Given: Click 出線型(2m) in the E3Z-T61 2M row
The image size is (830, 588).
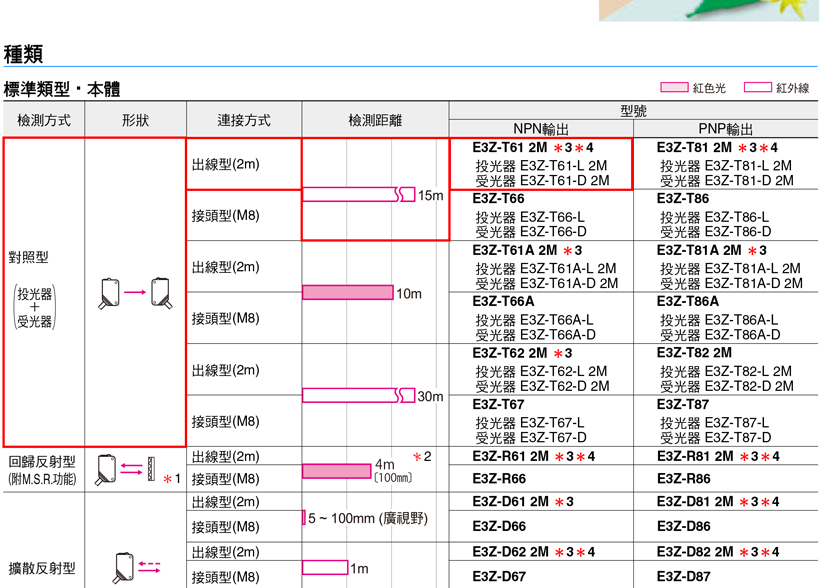Looking at the screenshot, I should click(x=225, y=164).
